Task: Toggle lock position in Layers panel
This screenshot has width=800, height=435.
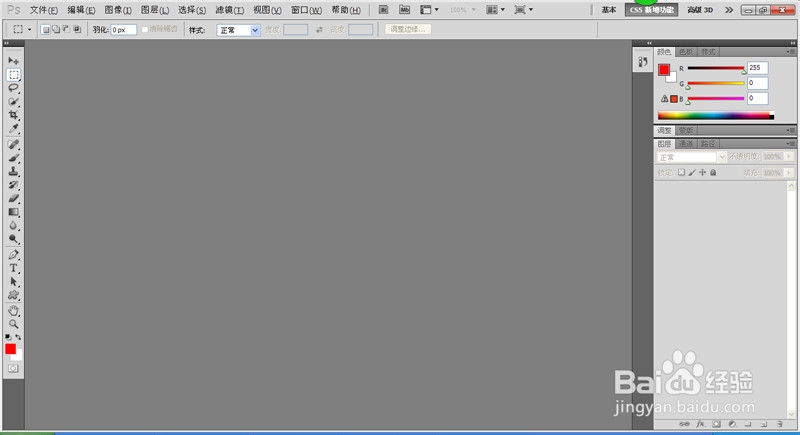Action: (x=703, y=172)
